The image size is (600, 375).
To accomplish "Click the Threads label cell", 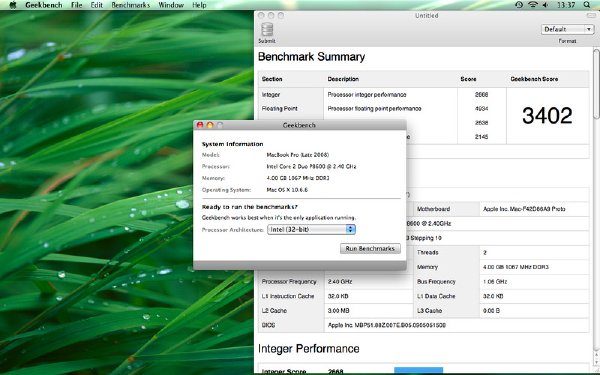I will [427, 253].
